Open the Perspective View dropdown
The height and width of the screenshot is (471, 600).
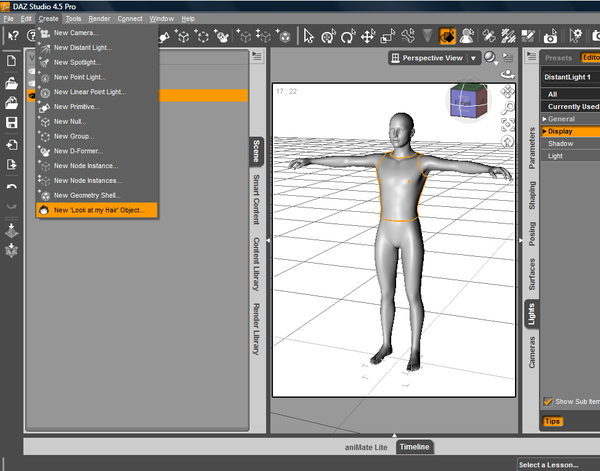434,58
